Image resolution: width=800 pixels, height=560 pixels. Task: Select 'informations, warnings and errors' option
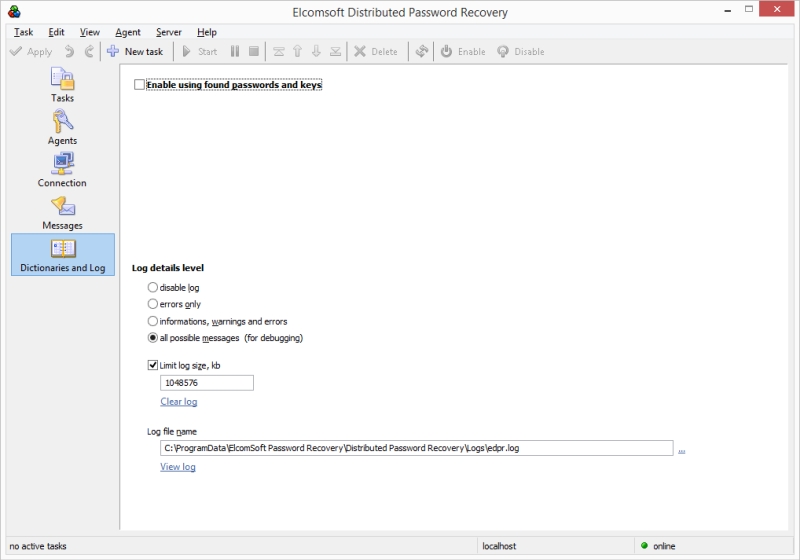click(x=153, y=321)
